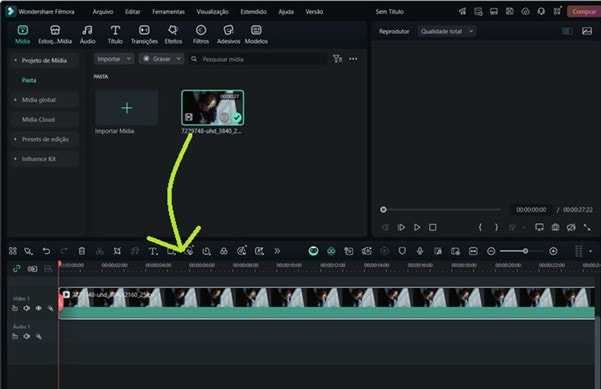The width and height of the screenshot is (601, 389).
Task: Lock the Vídeo 1 track folder icon
Action: tap(15, 308)
